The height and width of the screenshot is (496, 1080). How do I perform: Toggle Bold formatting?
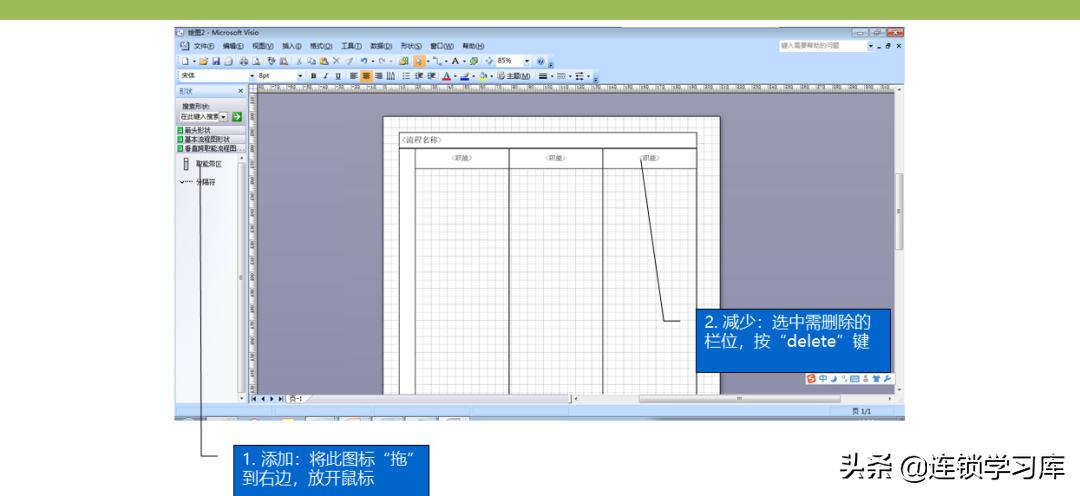point(313,76)
